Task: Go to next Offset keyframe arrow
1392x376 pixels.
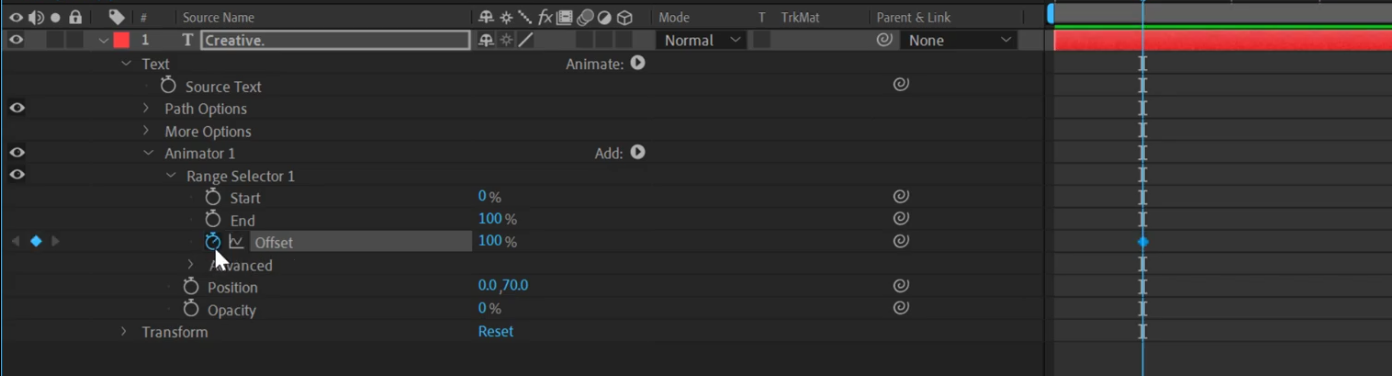Action: tap(55, 241)
